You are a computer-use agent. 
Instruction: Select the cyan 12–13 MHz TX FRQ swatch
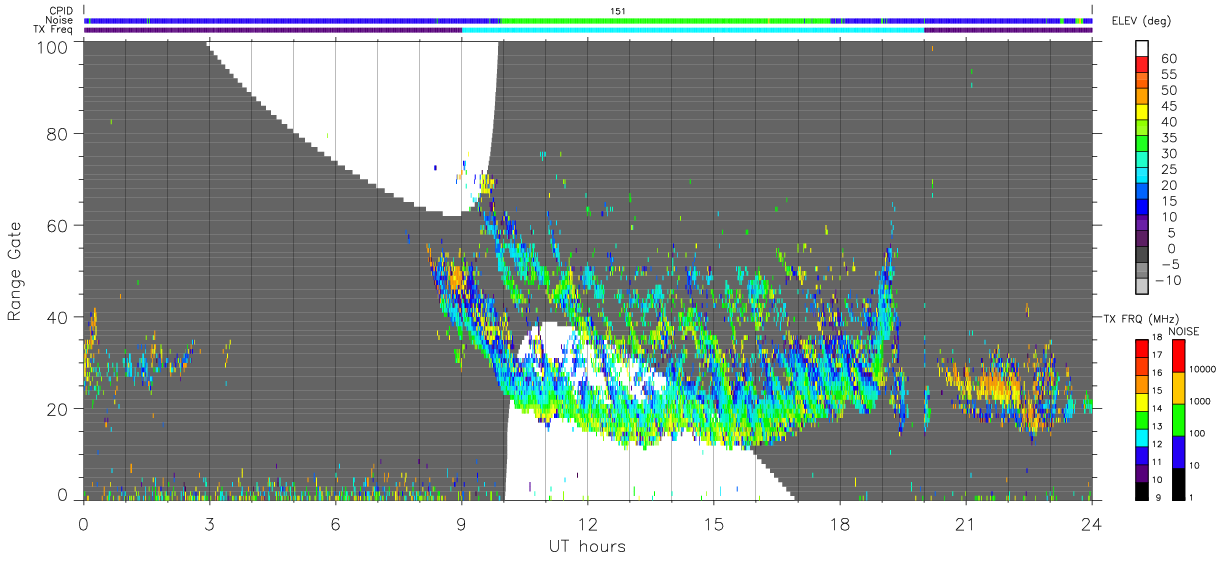click(1142, 436)
